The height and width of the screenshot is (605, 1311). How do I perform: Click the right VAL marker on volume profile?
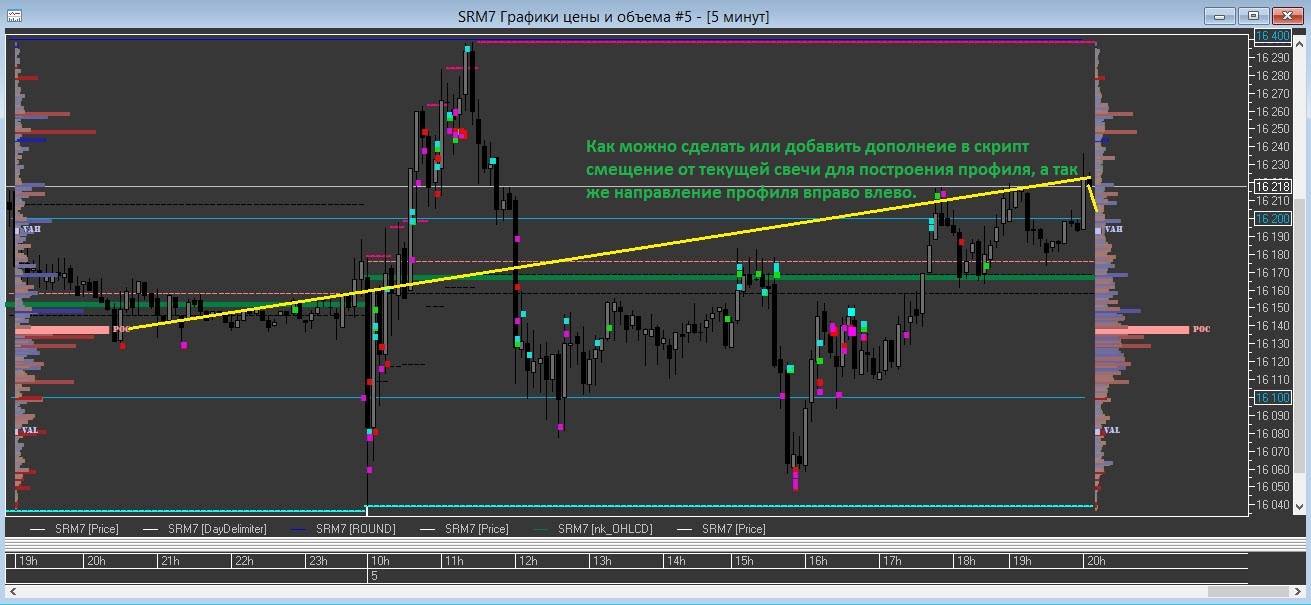[1111, 430]
